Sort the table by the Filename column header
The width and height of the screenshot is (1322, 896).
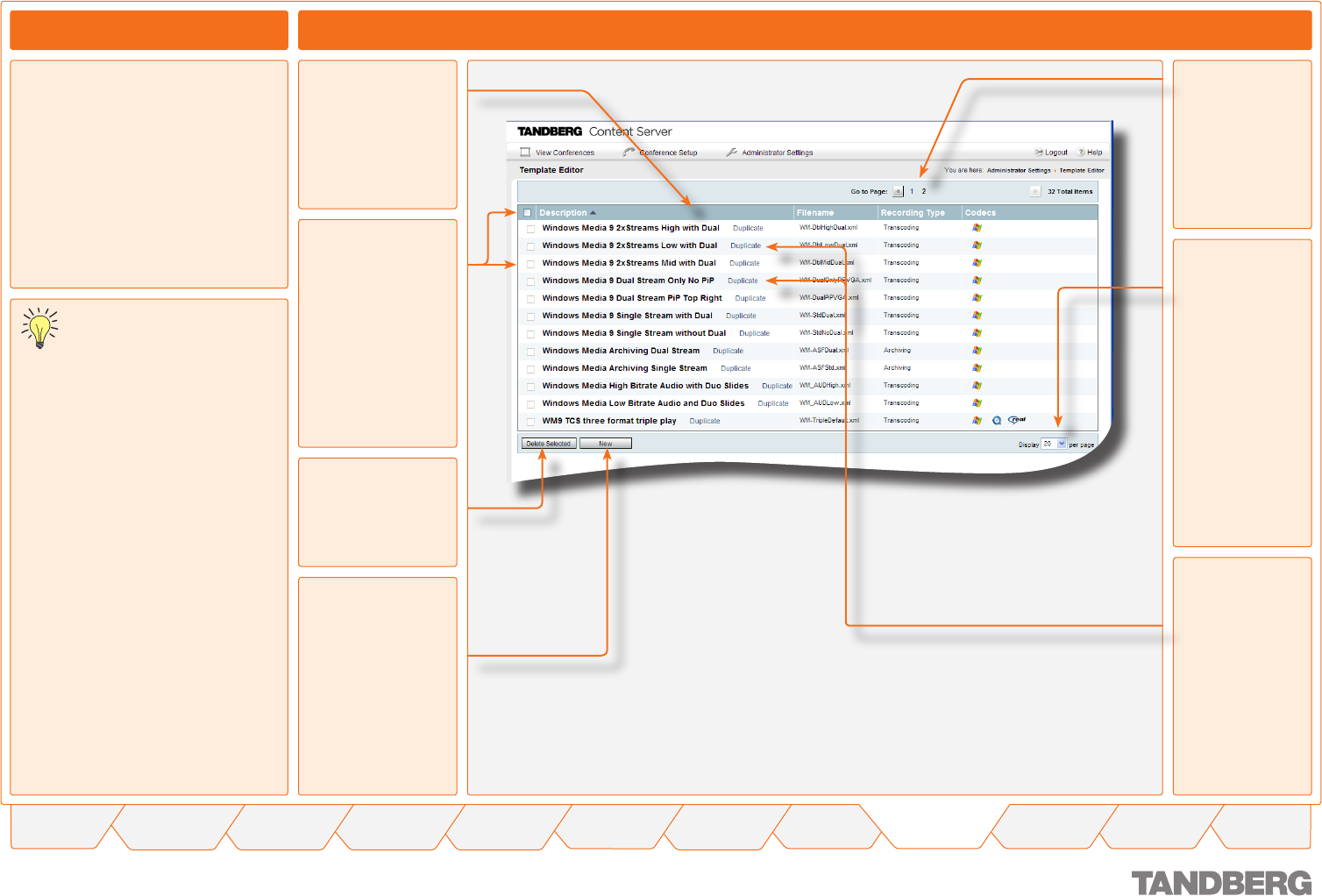[815, 213]
